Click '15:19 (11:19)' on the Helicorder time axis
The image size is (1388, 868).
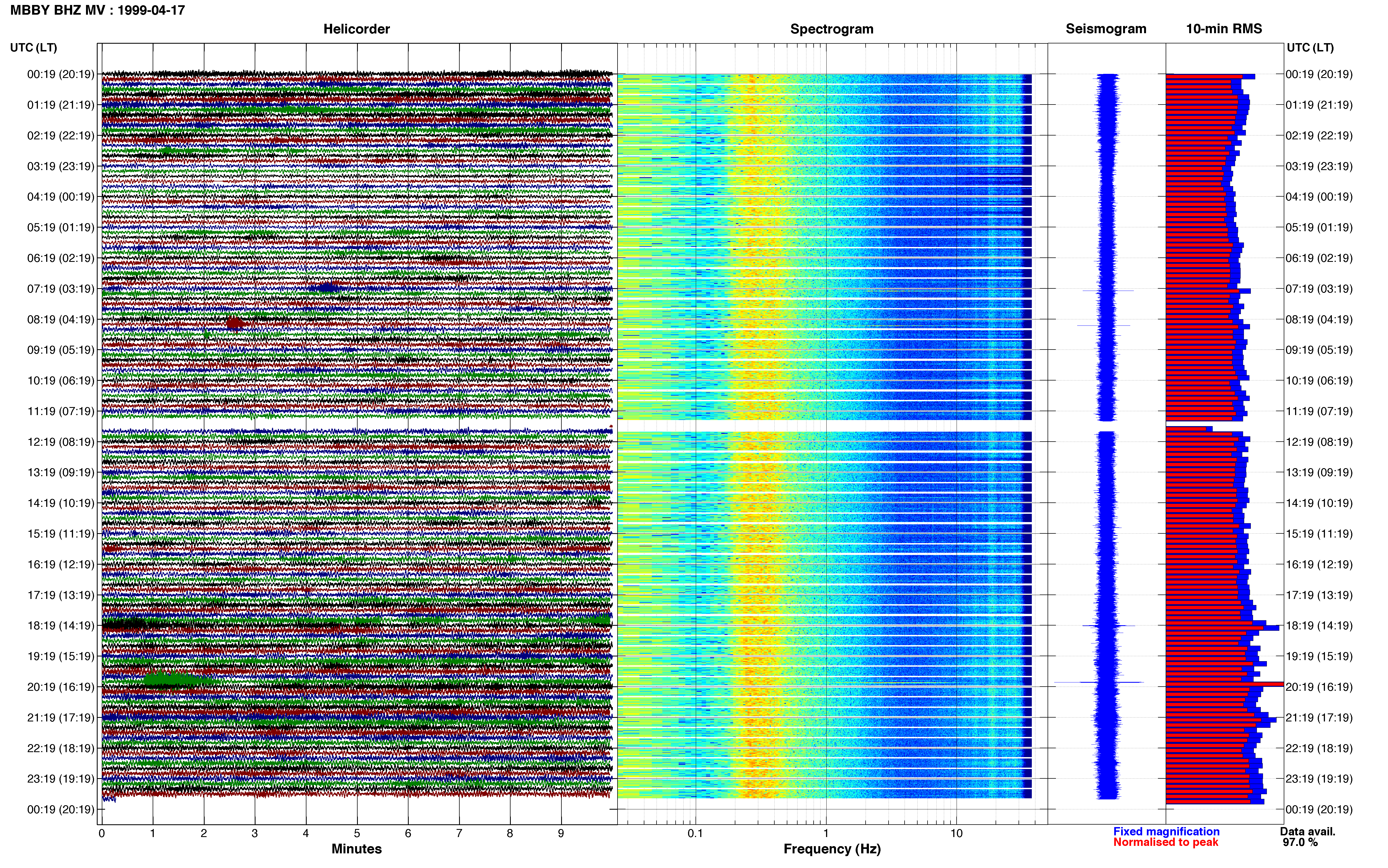tap(60, 534)
